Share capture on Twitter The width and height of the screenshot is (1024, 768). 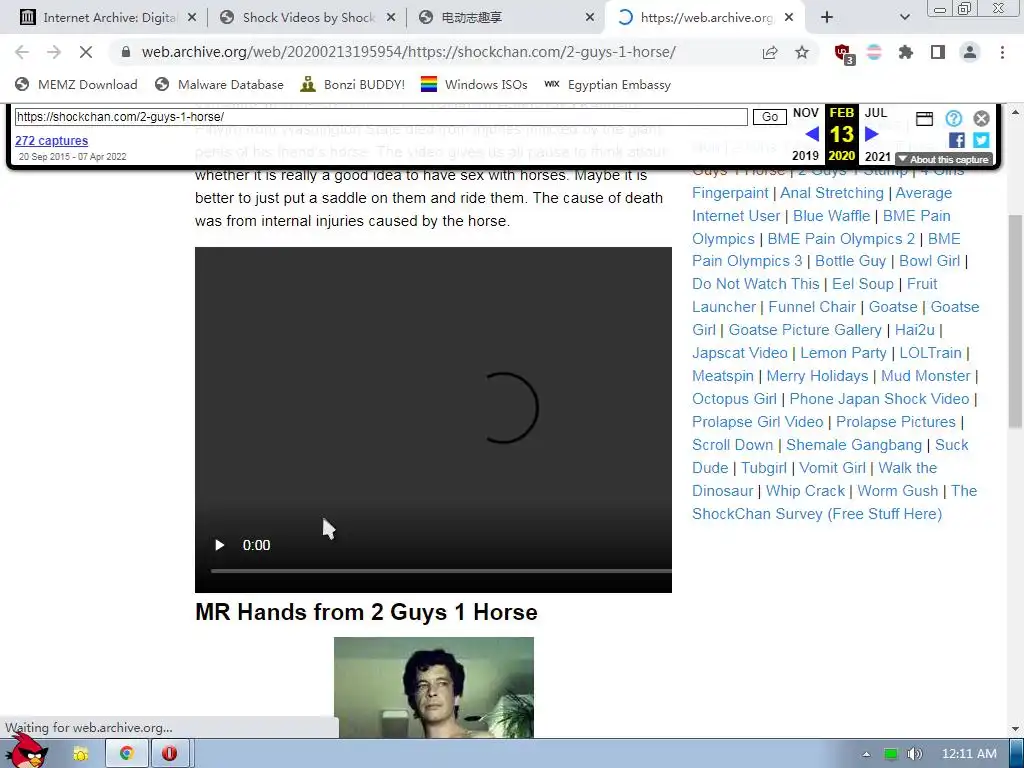click(981, 140)
